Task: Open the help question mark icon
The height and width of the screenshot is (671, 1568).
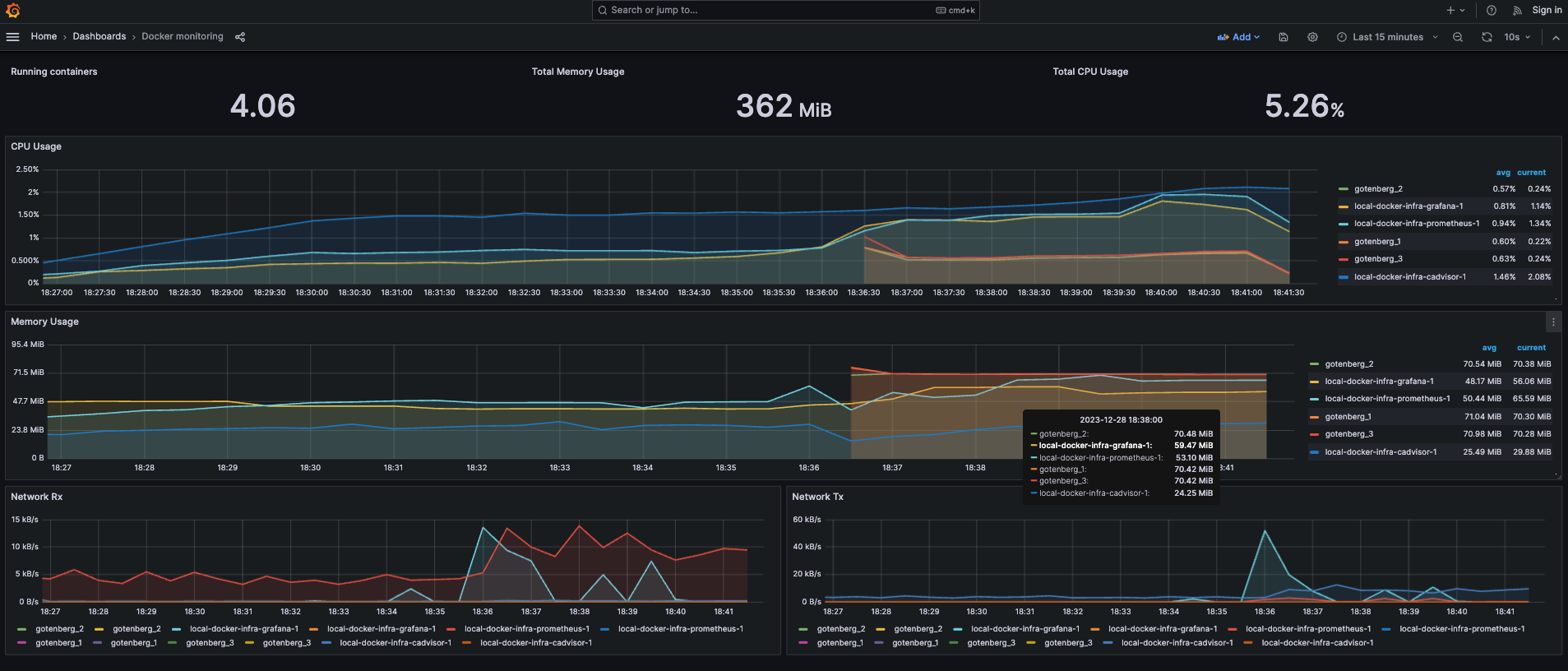Action: tap(1492, 11)
